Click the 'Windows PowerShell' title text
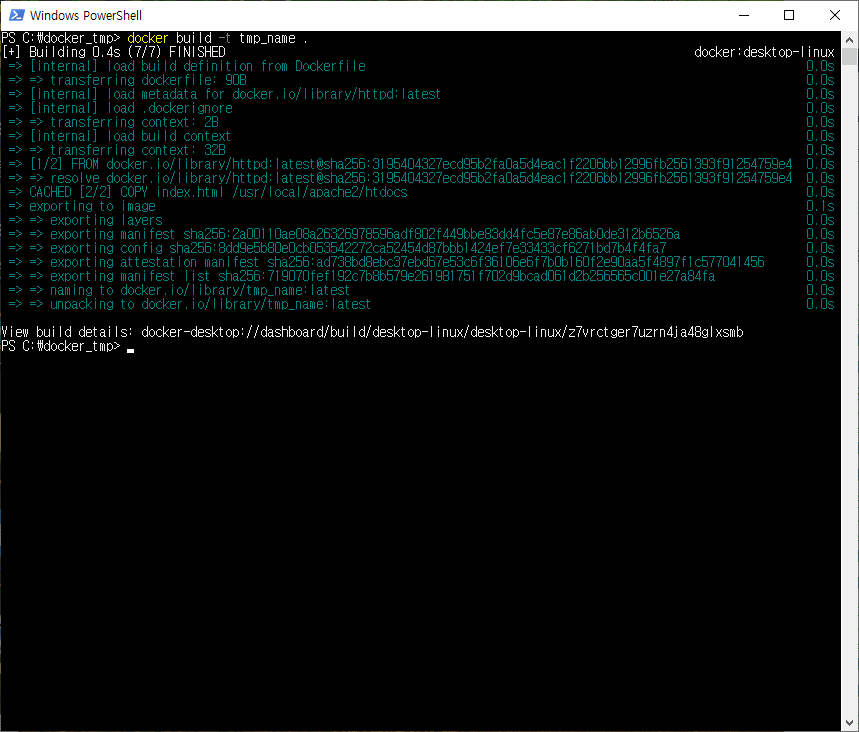Screen dimensions: 859x732 86,15
